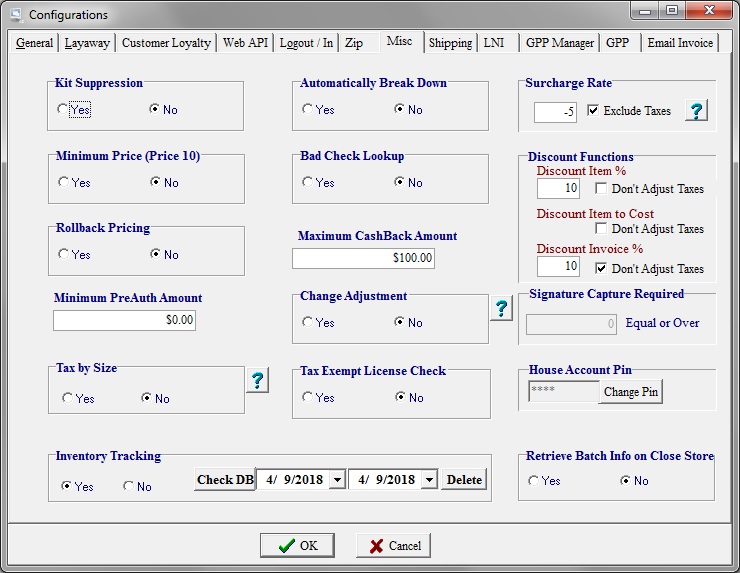Choose Yes for Retrieve Batch Info on Close Store
This screenshot has height=573, width=740.
[x=534, y=480]
